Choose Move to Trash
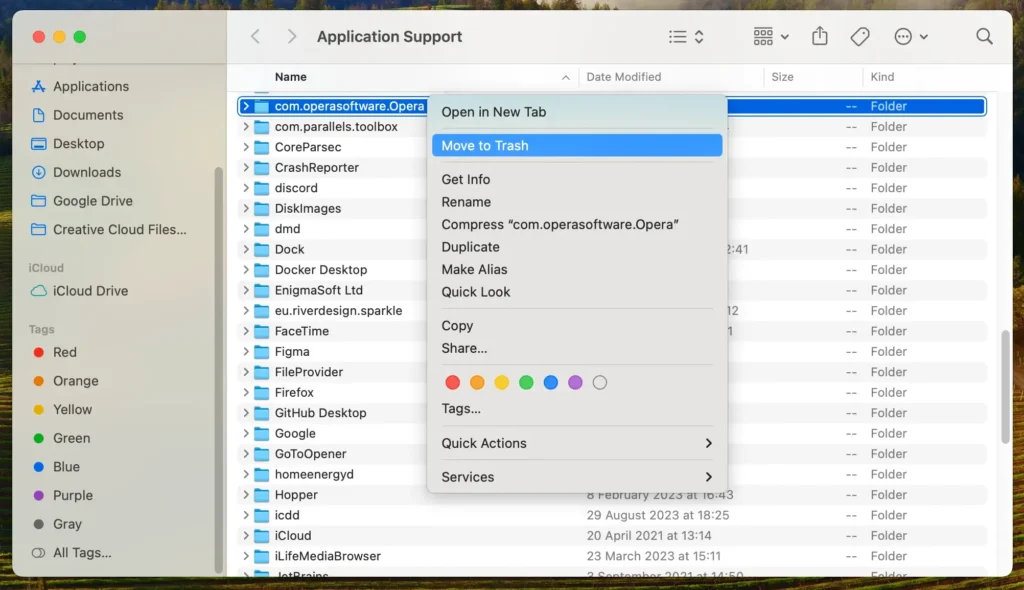Image resolution: width=1024 pixels, height=590 pixels. point(577,146)
